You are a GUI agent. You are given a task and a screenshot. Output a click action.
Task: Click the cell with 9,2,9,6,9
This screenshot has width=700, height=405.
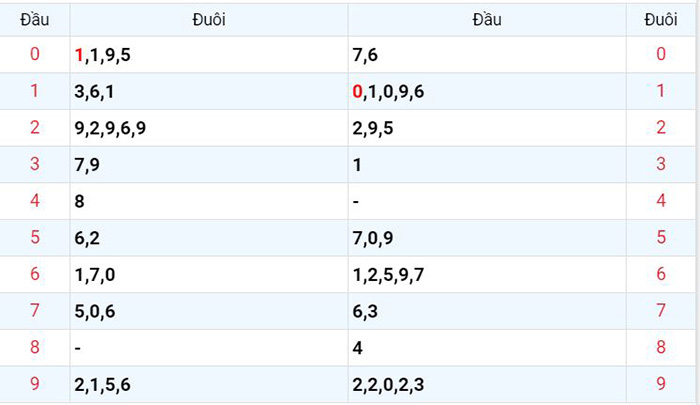tap(209, 128)
